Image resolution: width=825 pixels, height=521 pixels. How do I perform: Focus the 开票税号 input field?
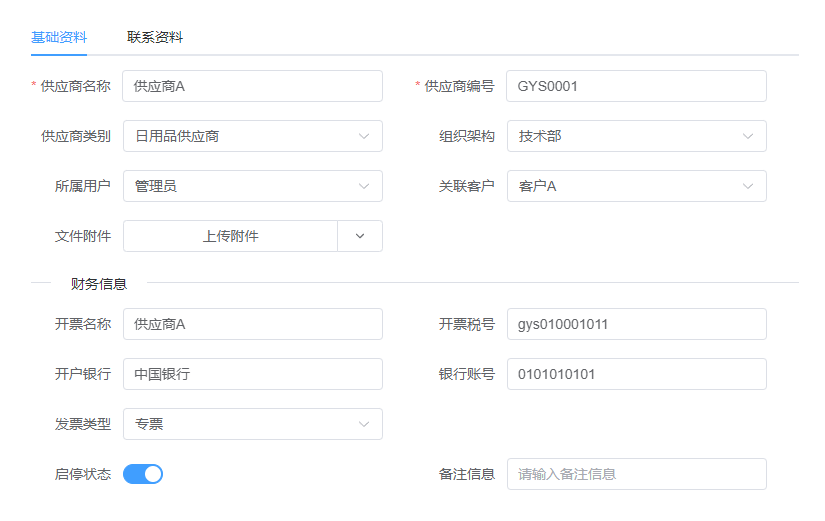pos(636,324)
